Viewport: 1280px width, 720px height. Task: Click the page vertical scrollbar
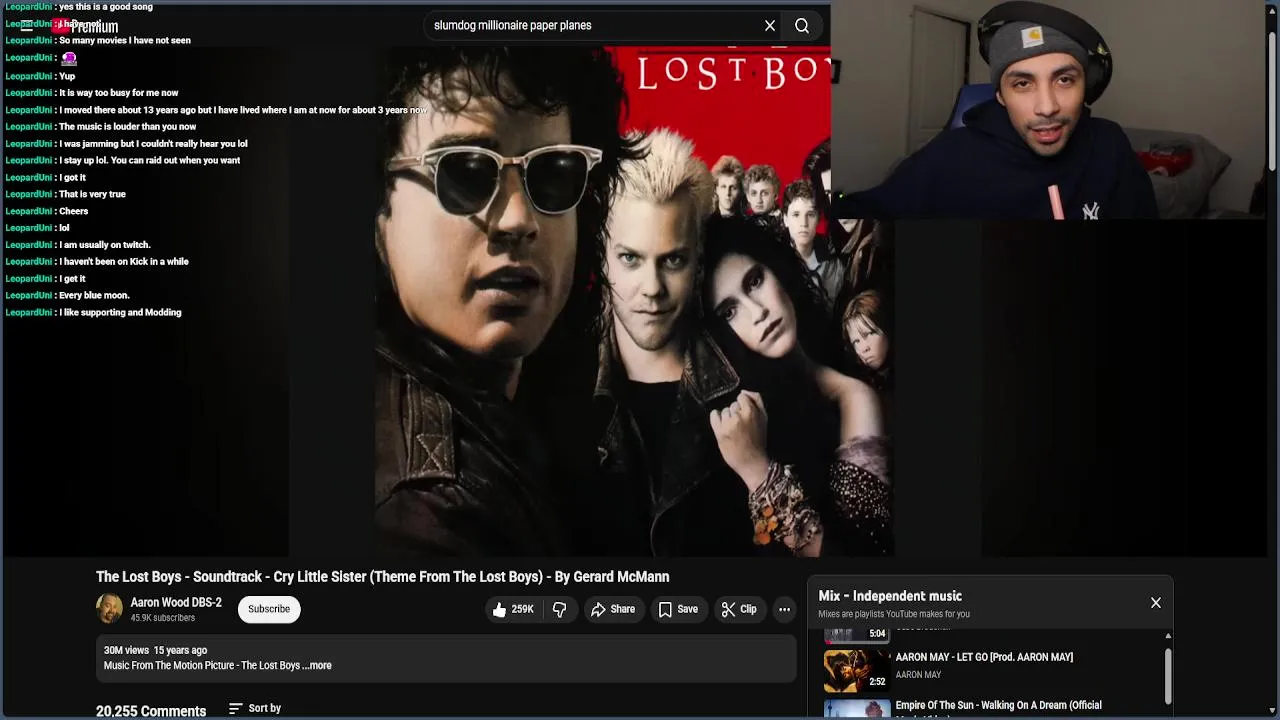(x=1272, y=100)
